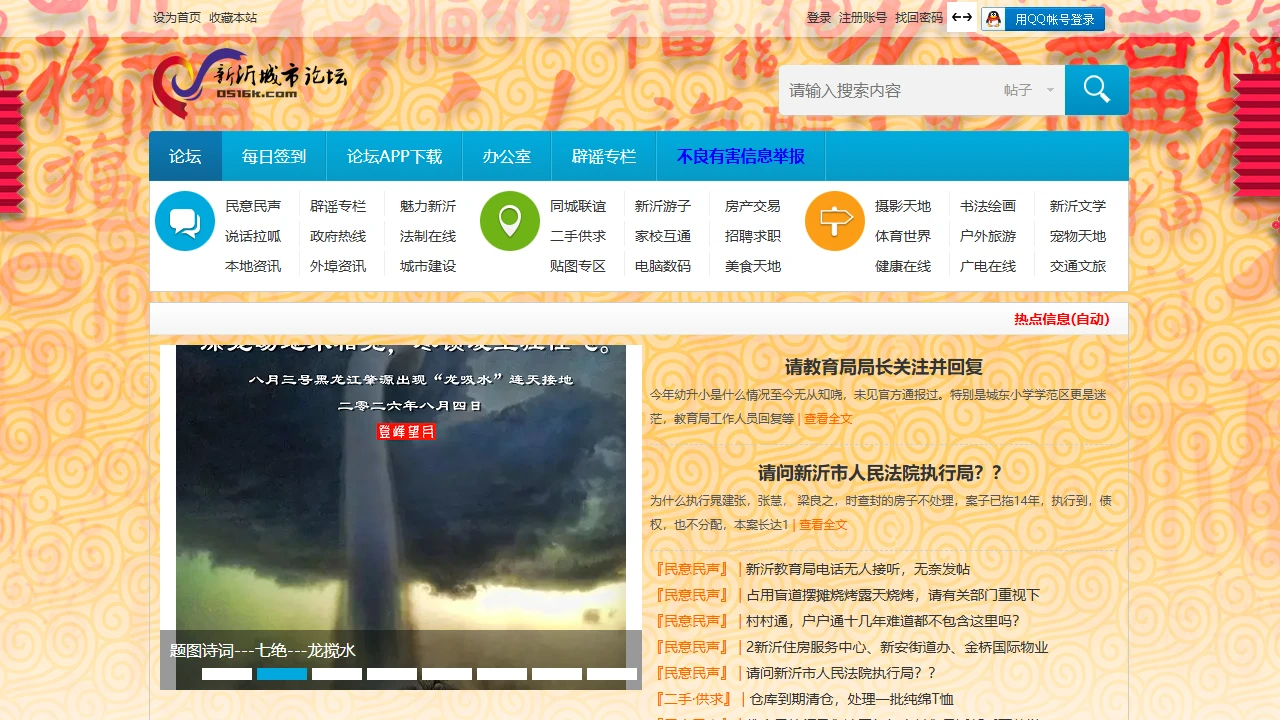
Task: Open the 论坛 navigation tab
Action: (x=185, y=156)
